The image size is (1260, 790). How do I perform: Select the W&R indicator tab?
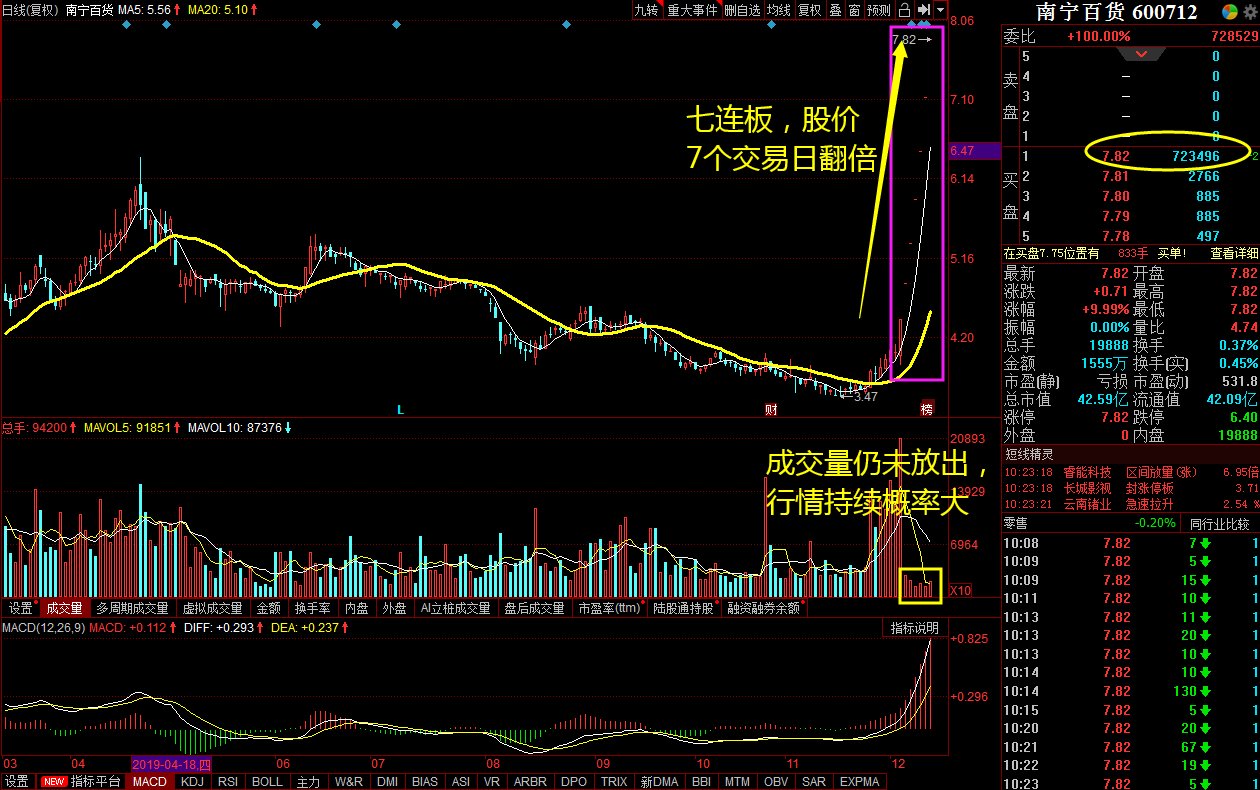(x=349, y=781)
